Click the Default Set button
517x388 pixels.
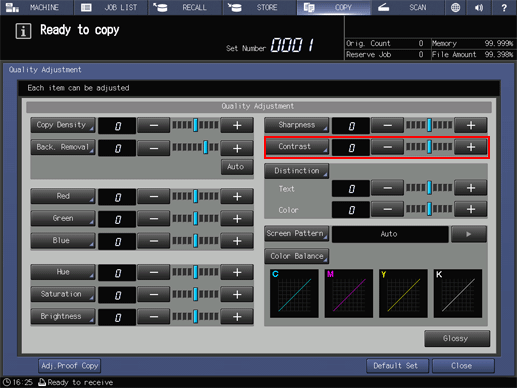397,366
